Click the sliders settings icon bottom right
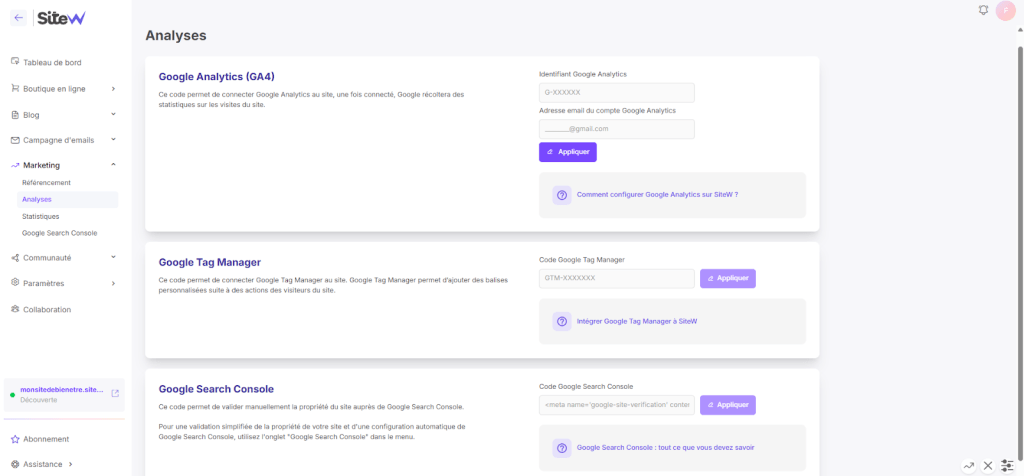The width and height of the screenshot is (1024, 476). click(x=1008, y=466)
